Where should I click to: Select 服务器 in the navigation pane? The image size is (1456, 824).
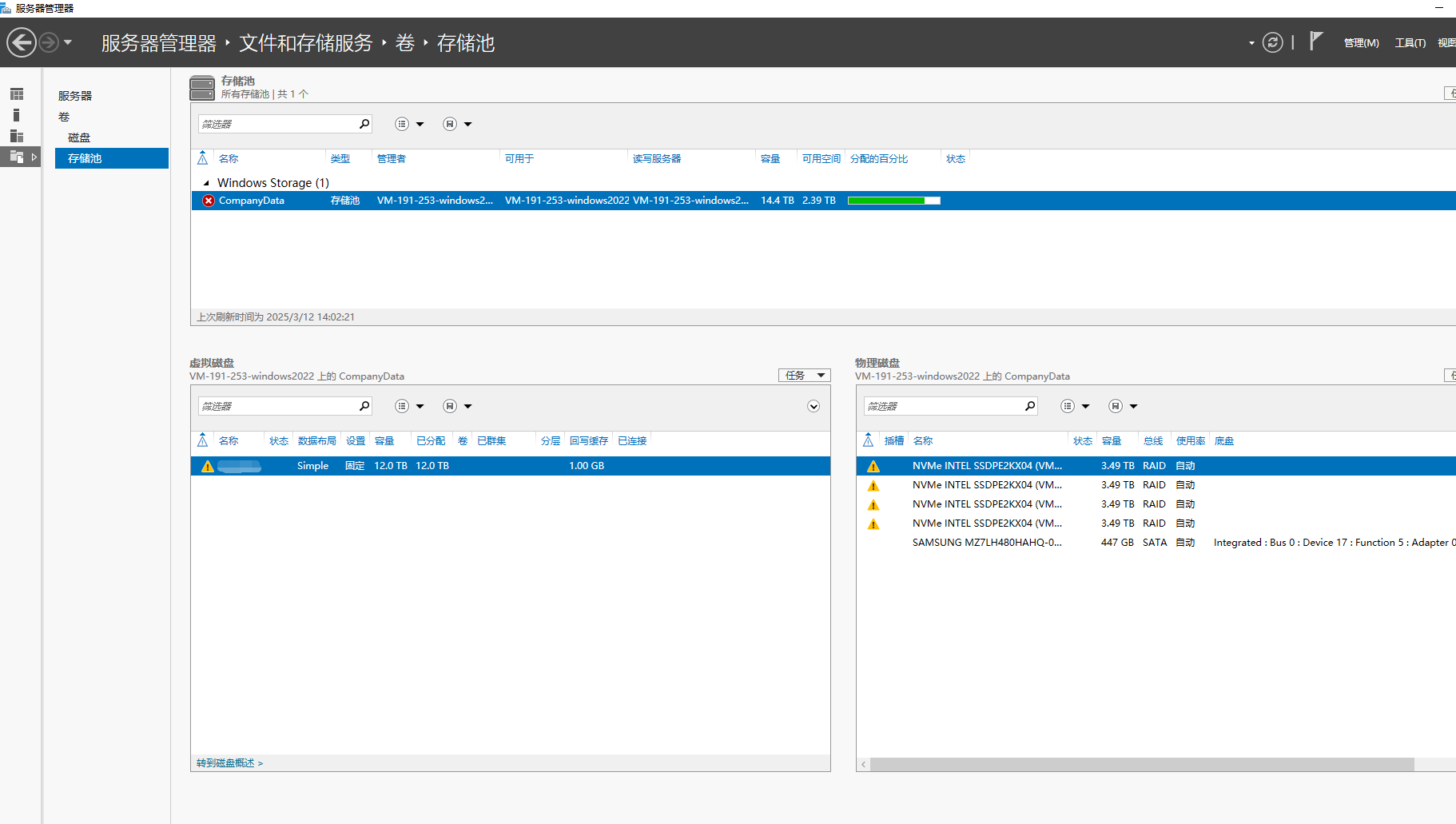75,96
